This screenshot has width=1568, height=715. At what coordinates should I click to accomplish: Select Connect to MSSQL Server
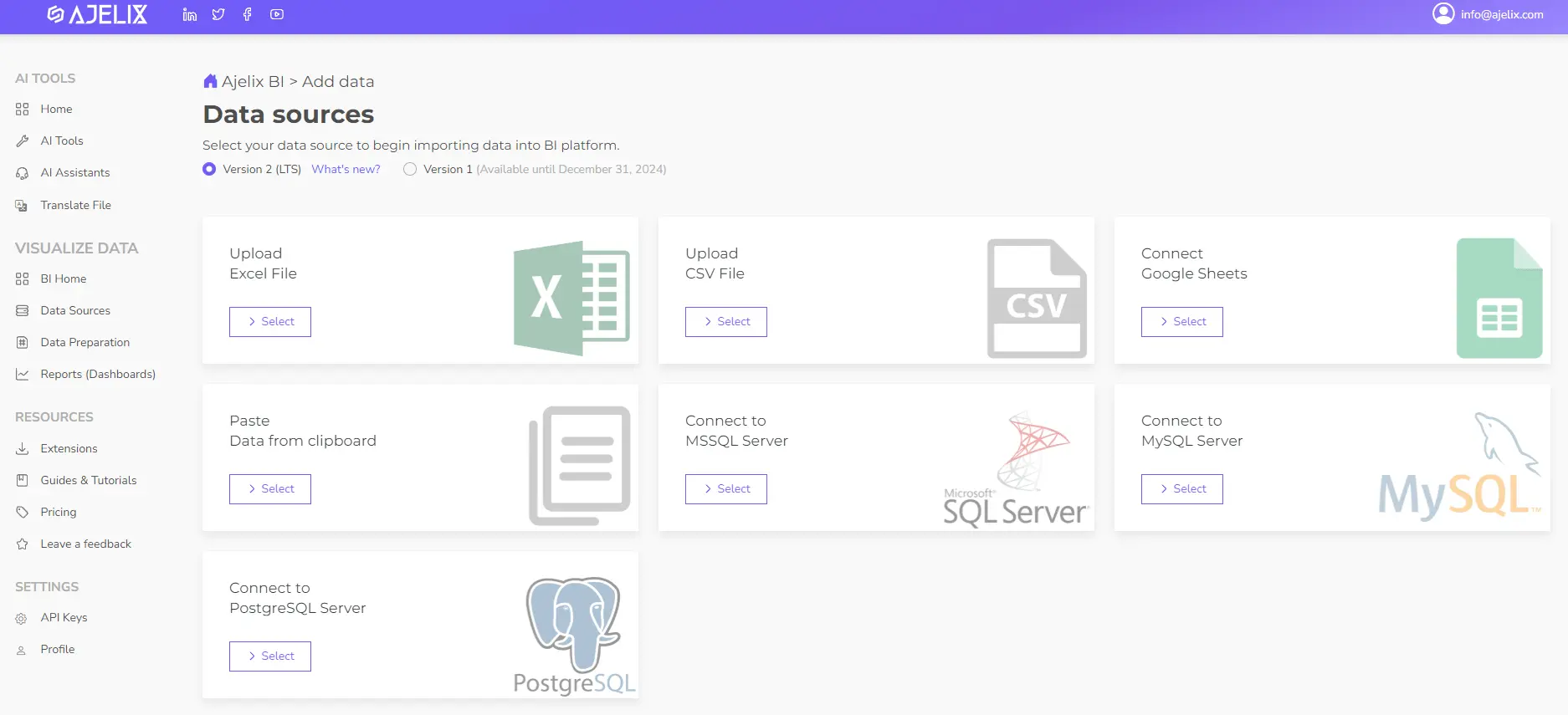726,489
